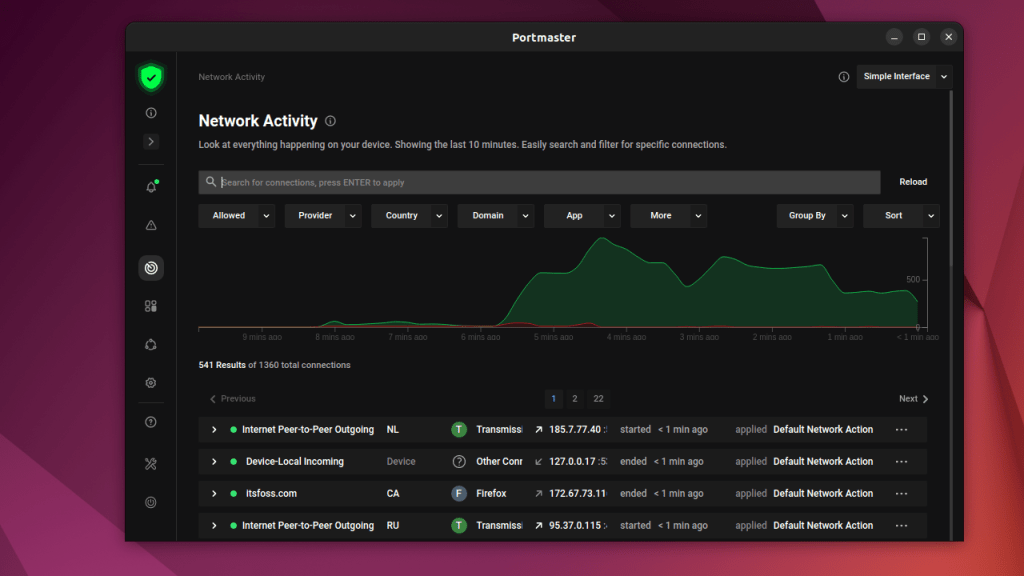Open Portmaster settings via the gear icon
This screenshot has height=576, width=1024.
pos(151,383)
